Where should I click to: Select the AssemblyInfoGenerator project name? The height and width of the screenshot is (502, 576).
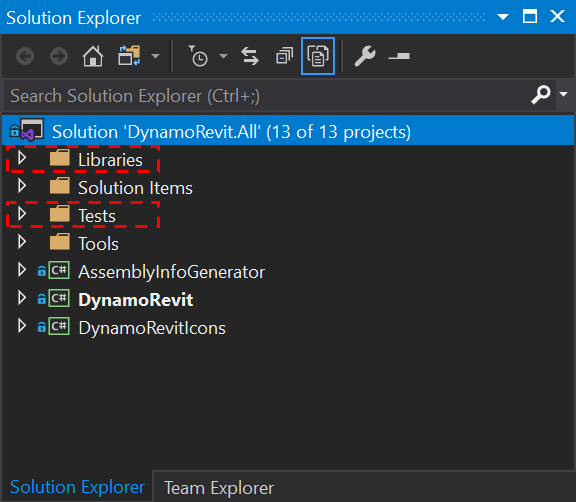172,272
